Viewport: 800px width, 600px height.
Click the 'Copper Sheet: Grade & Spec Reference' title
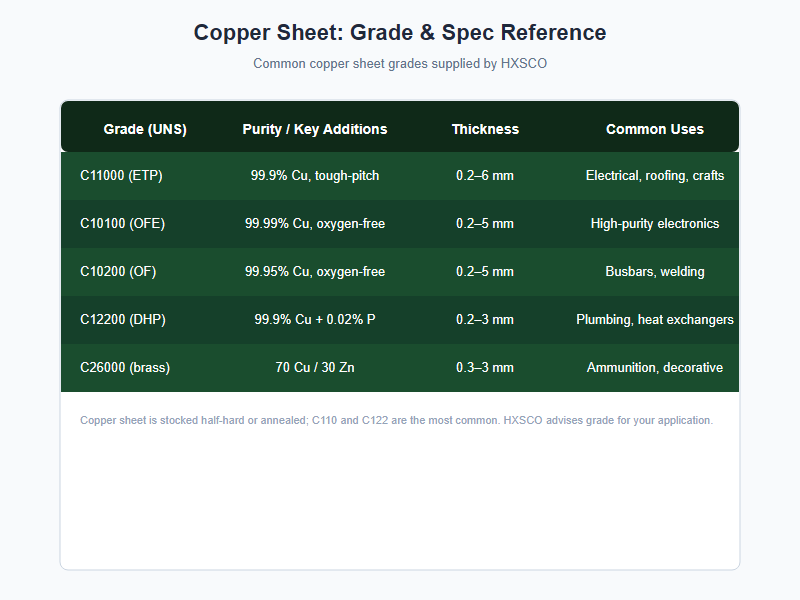(x=400, y=33)
